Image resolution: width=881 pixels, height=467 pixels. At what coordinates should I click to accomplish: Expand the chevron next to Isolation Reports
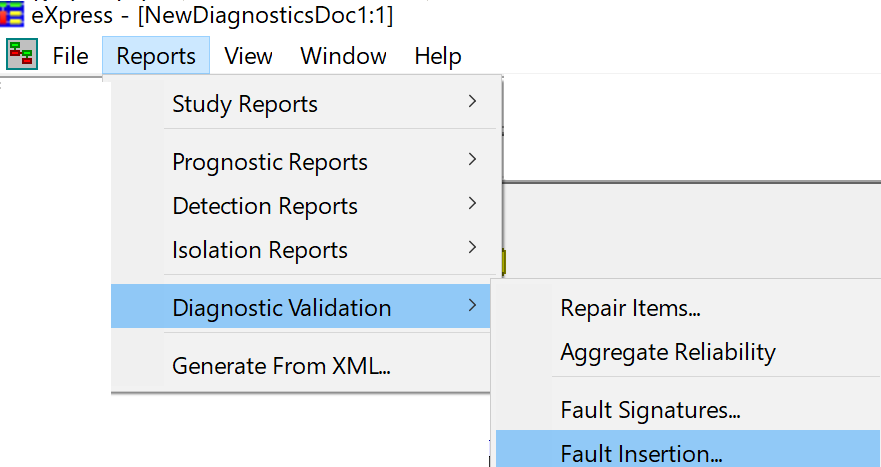click(473, 248)
